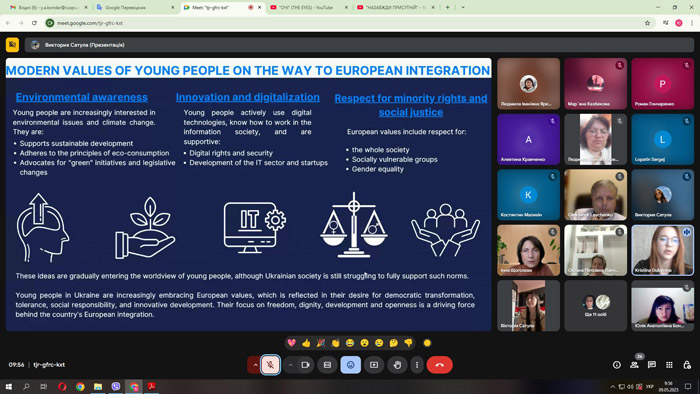The width and height of the screenshot is (700, 394).
Task: Pick the yellow skin tone swatch
Action: (x=427, y=343)
